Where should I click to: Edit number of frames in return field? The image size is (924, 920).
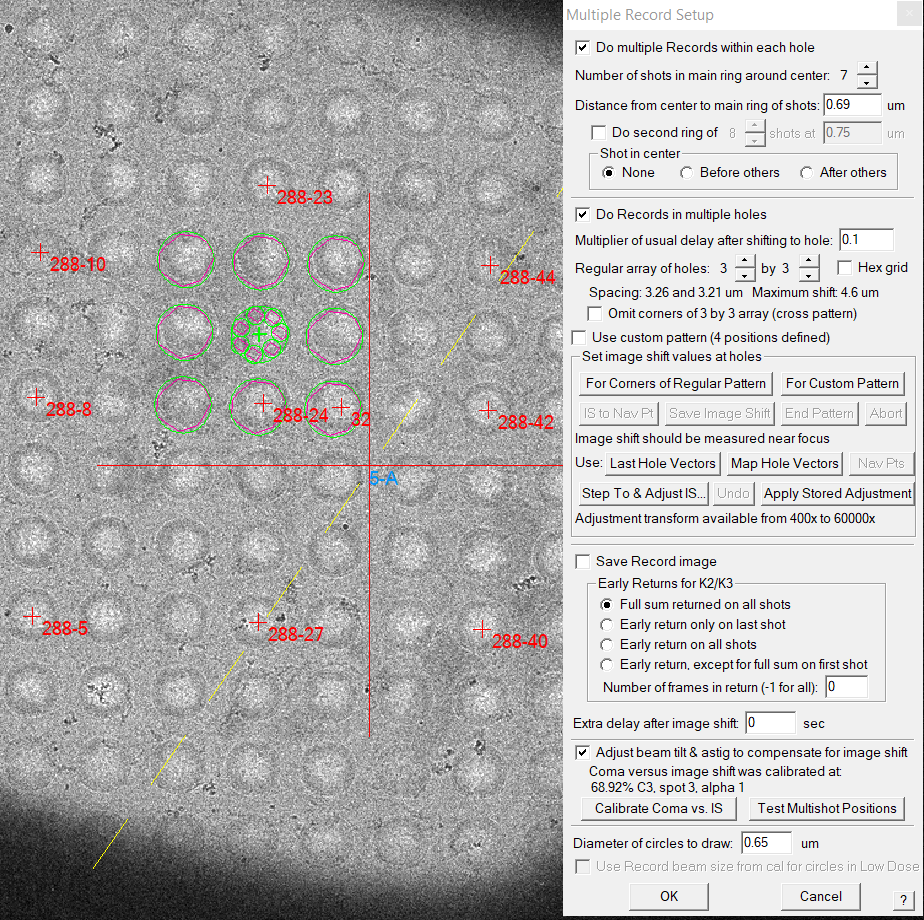coord(846,687)
